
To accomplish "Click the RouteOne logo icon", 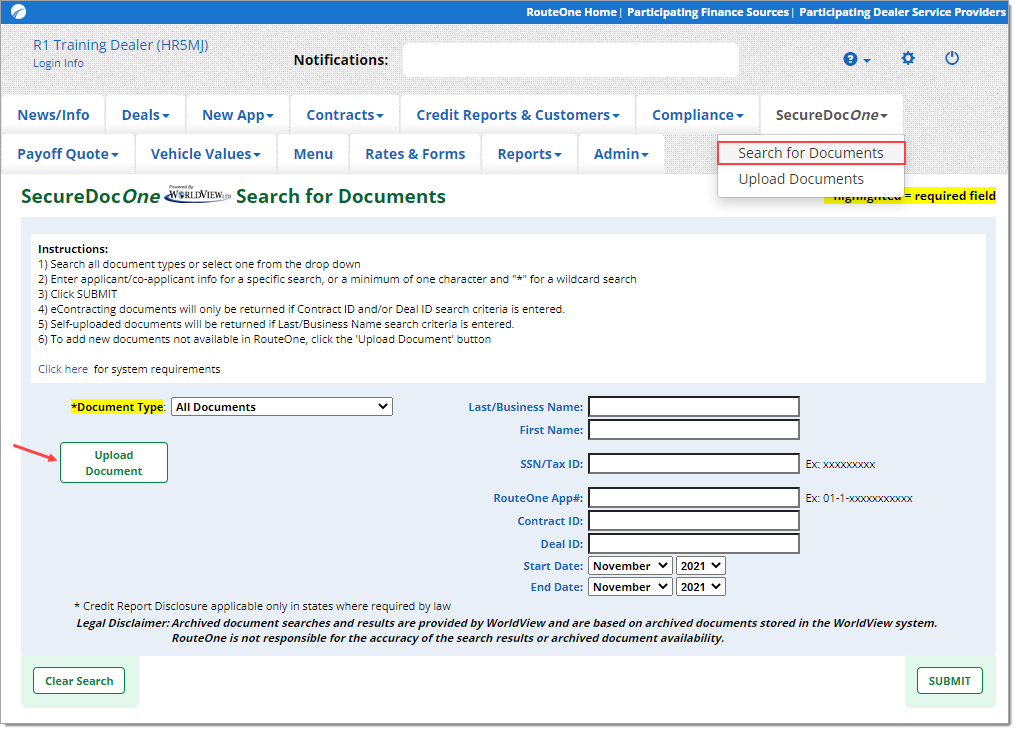I will 19,12.
